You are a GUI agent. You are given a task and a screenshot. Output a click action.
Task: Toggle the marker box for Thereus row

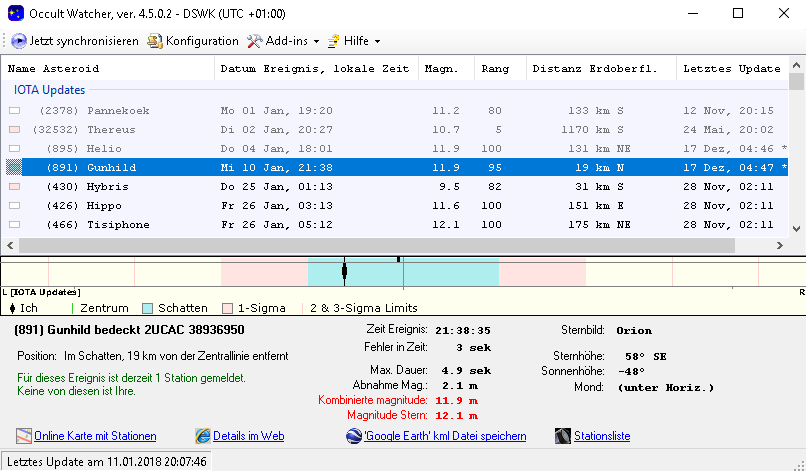[15, 130]
